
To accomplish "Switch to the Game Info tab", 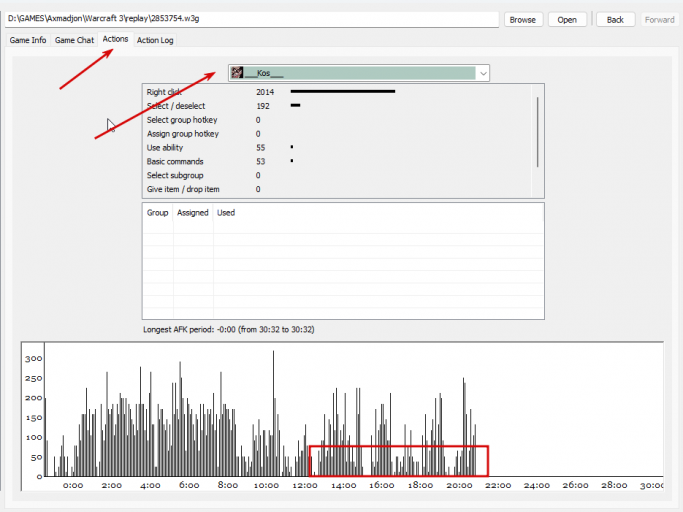I will coord(28,40).
